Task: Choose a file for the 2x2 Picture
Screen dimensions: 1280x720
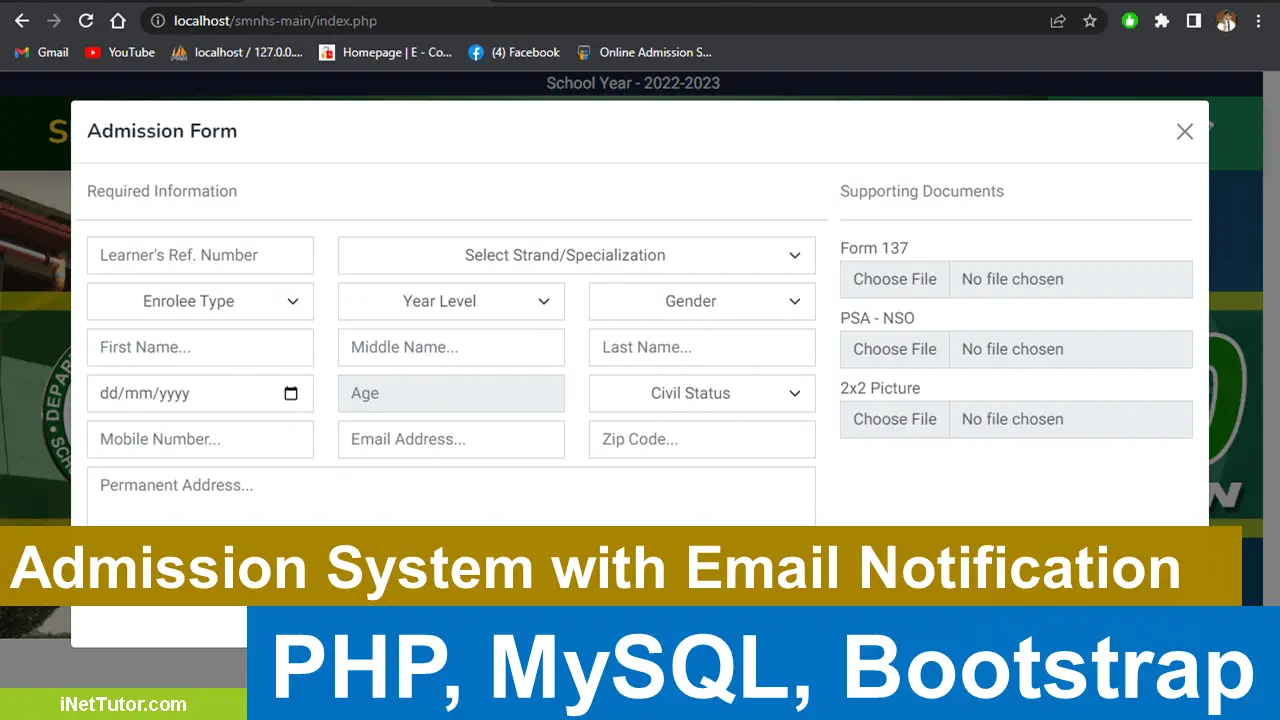Action: pos(894,419)
